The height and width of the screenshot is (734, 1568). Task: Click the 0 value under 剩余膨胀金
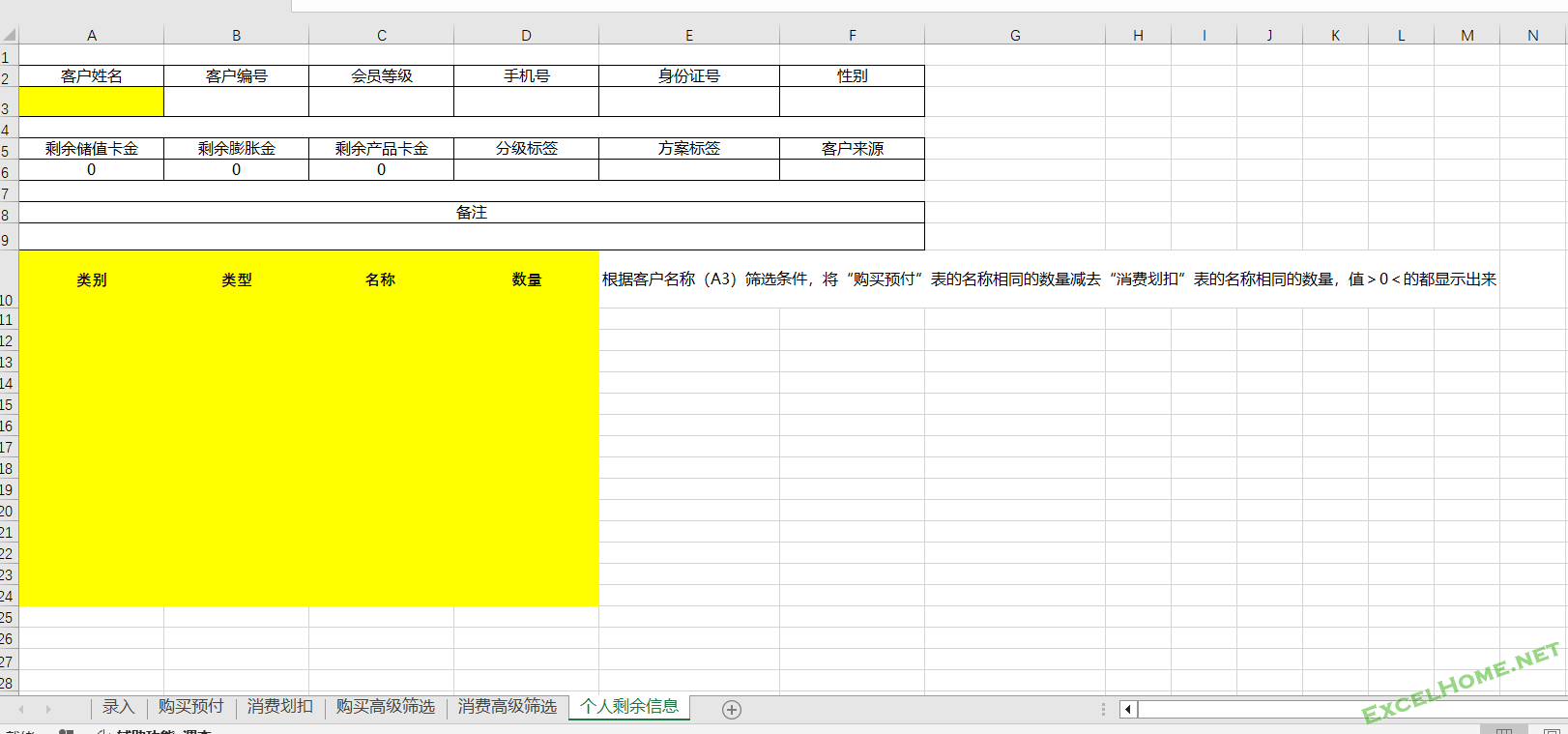[237, 170]
